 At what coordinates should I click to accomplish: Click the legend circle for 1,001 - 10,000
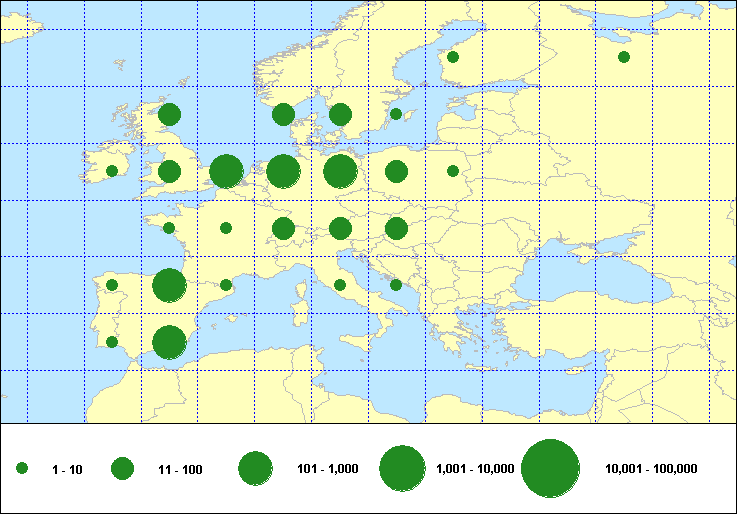(403, 468)
